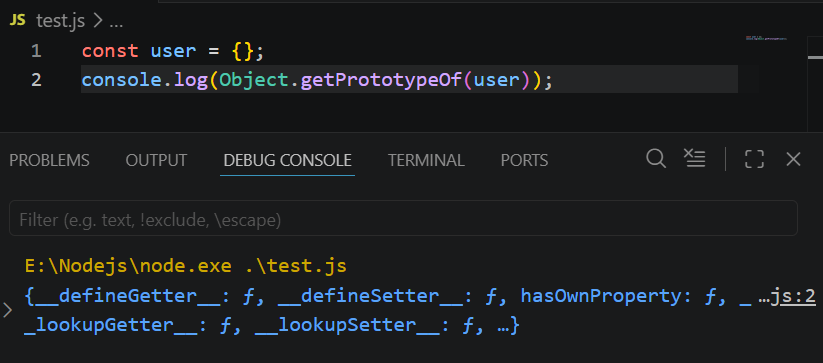Click test.js in the breadcrumb
Viewport: 823px width, 363px height.
pos(60,21)
